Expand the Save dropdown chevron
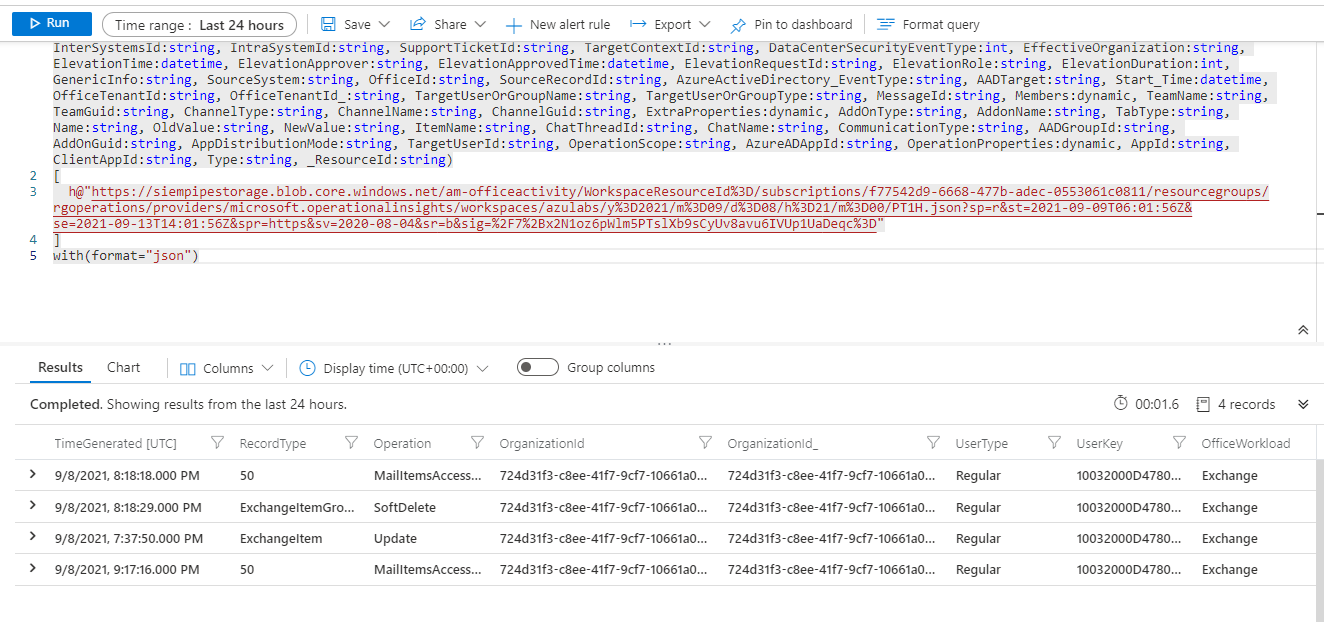 (x=385, y=24)
